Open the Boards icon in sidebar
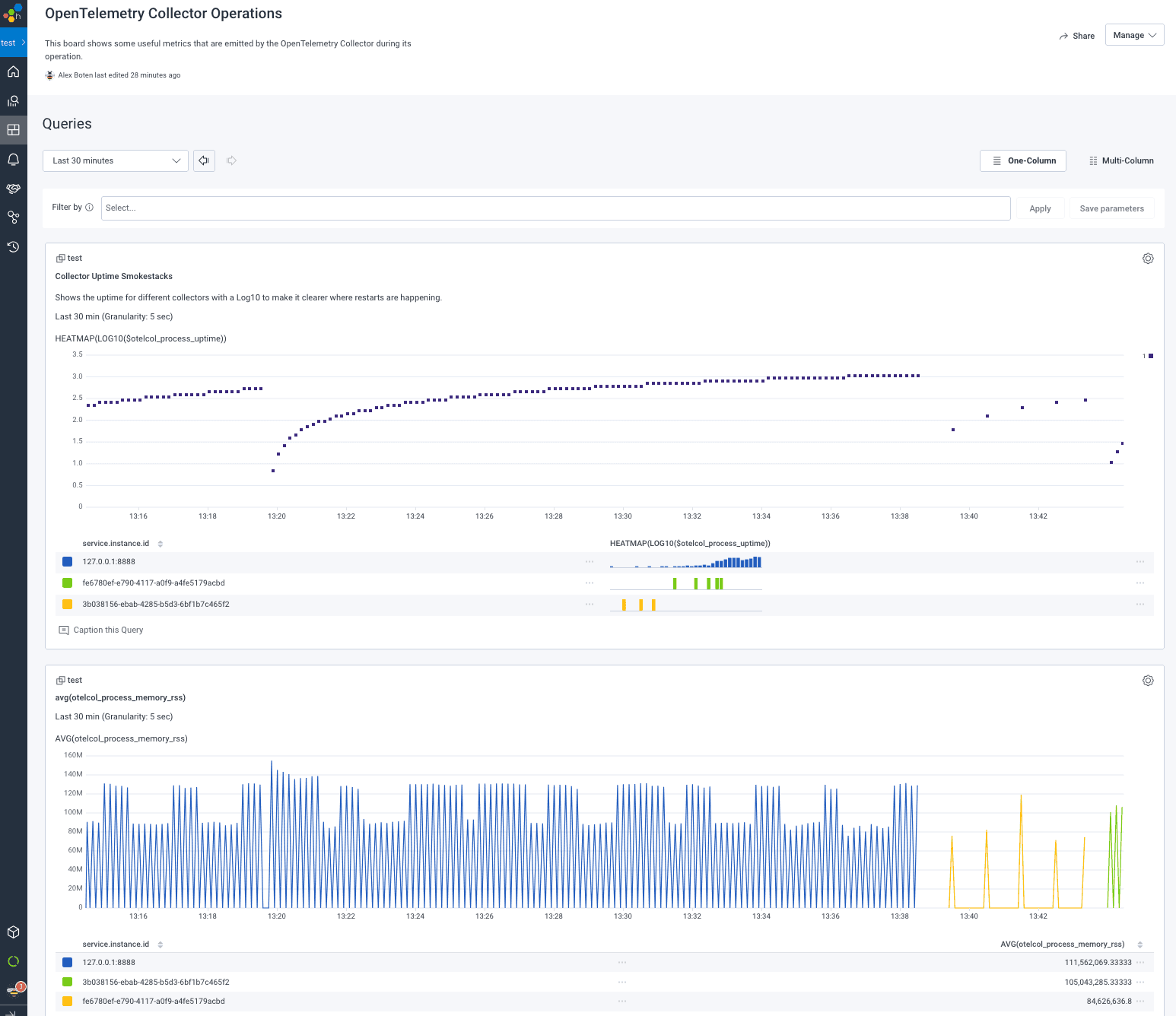 click(13, 130)
